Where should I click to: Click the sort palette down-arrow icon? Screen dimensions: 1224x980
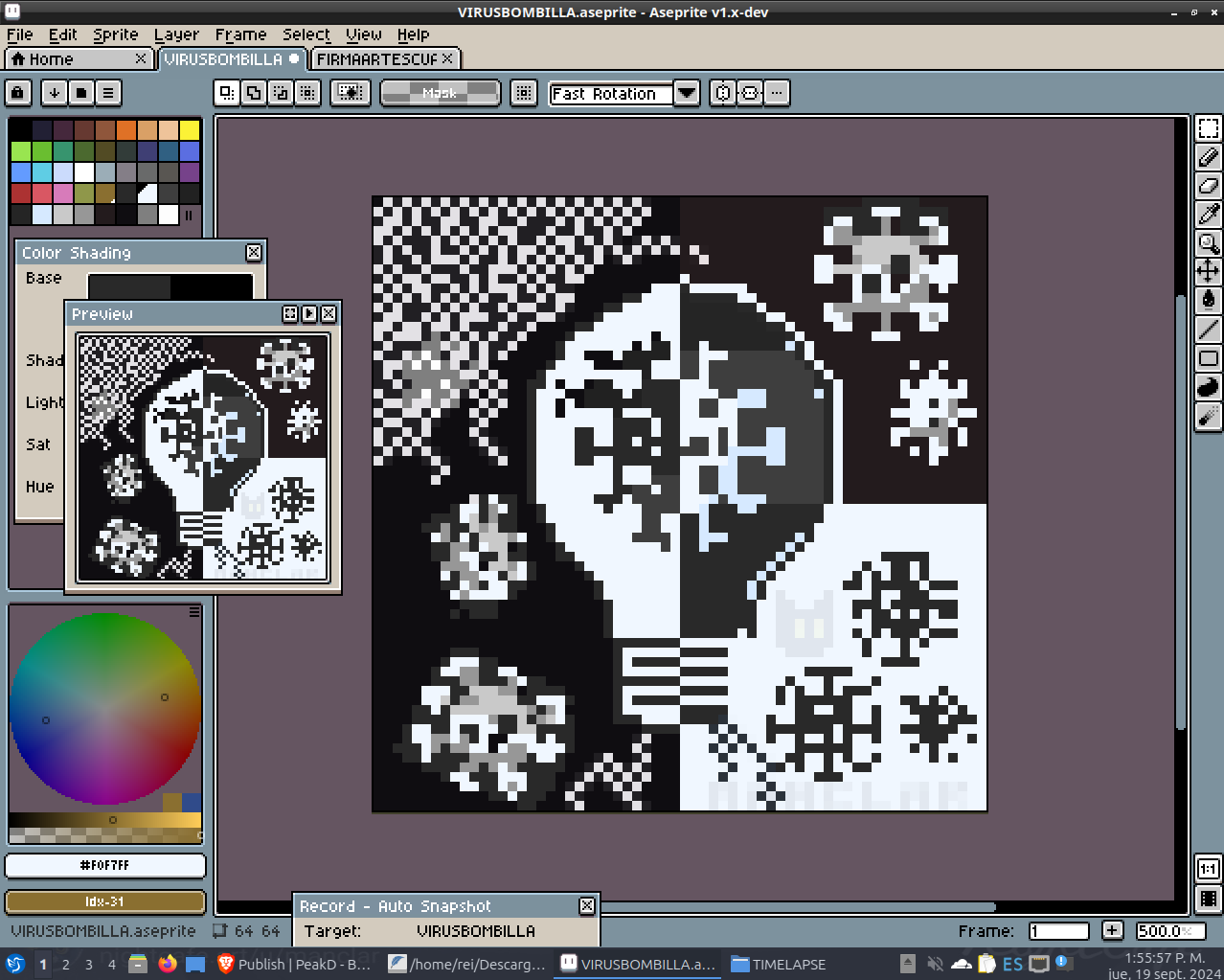point(55,93)
